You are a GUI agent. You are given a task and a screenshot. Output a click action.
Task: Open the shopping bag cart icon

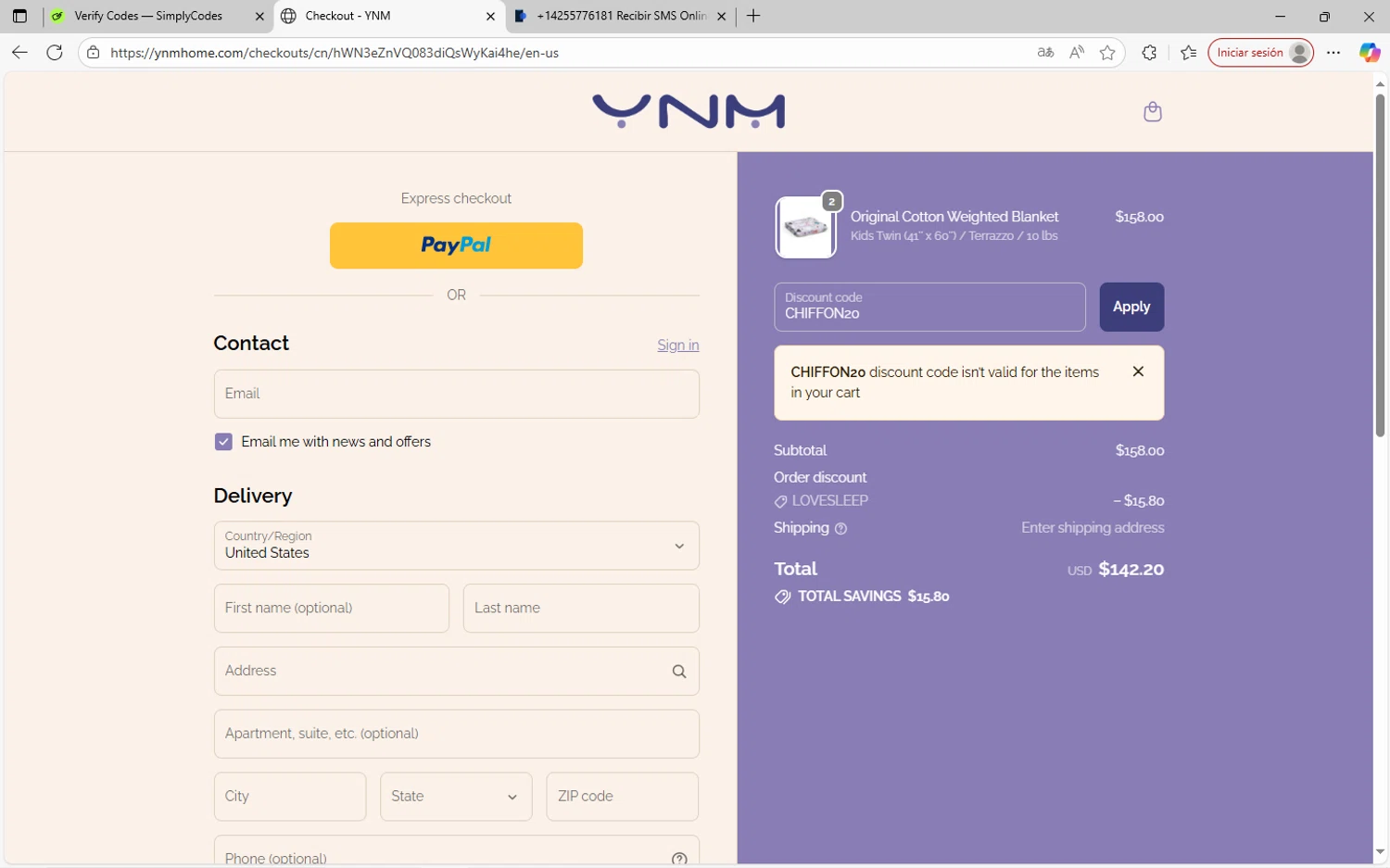1152,111
